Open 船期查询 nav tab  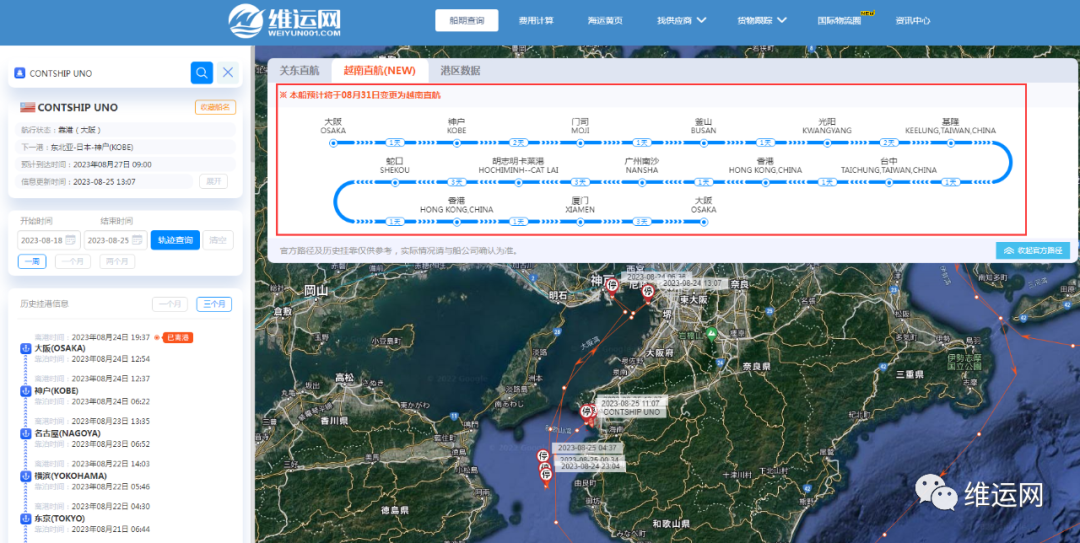coord(466,21)
